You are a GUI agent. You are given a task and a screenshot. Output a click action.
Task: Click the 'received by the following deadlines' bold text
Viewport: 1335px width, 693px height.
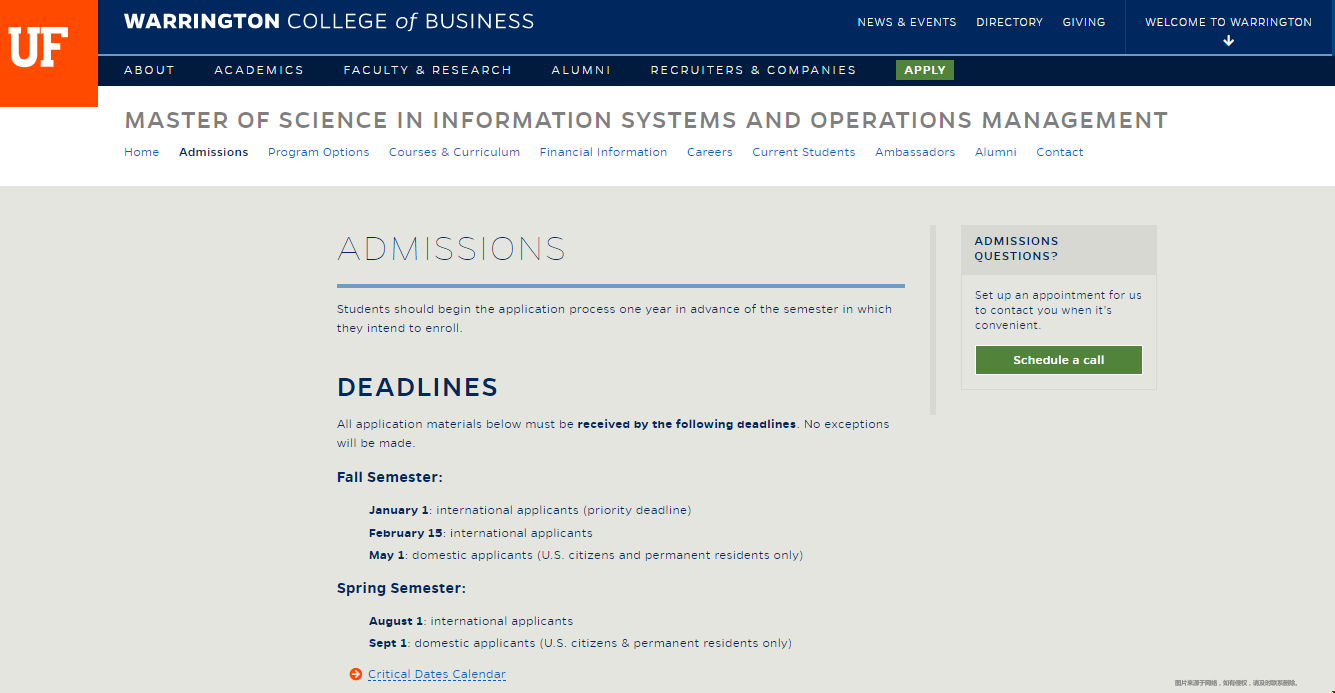click(687, 424)
